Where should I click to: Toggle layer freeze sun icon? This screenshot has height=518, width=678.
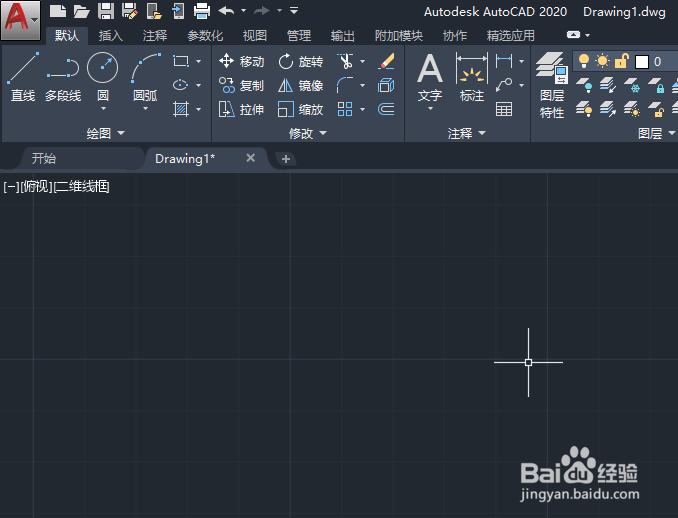602,61
